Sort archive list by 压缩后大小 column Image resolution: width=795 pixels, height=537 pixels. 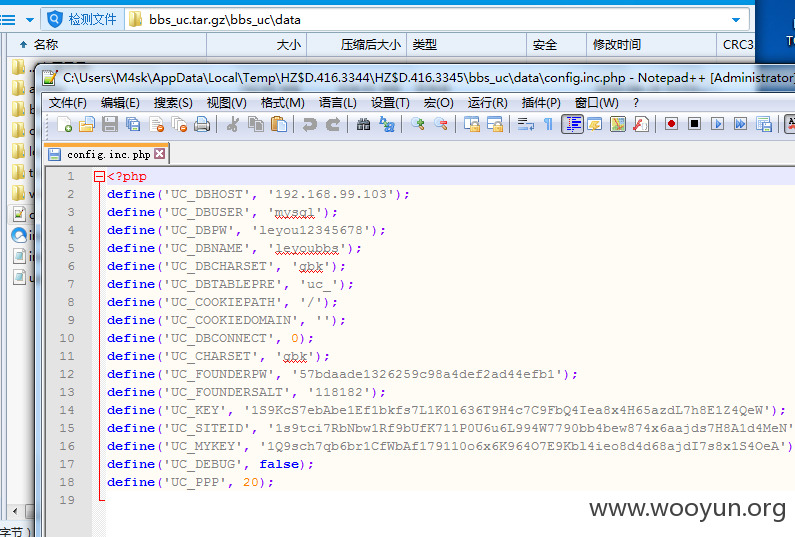click(357, 45)
